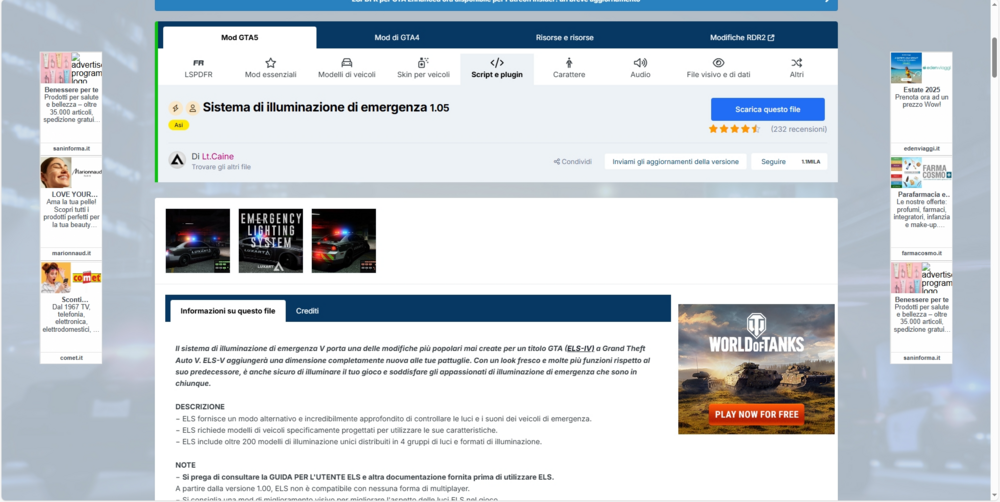Image resolution: width=1000 pixels, height=502 pixels.
Task: Click the Skin per veicoli spray icon
Action: coord(422,63)
